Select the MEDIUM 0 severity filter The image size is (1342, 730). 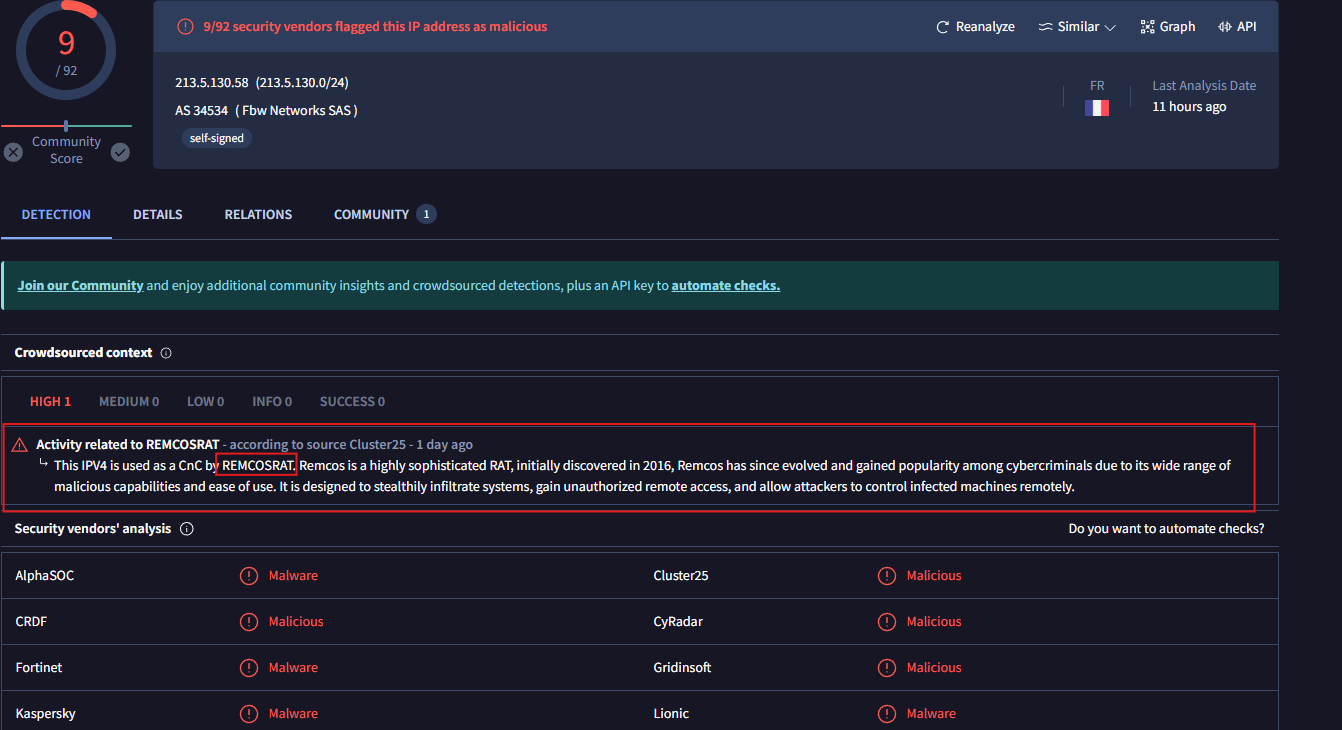129,401
